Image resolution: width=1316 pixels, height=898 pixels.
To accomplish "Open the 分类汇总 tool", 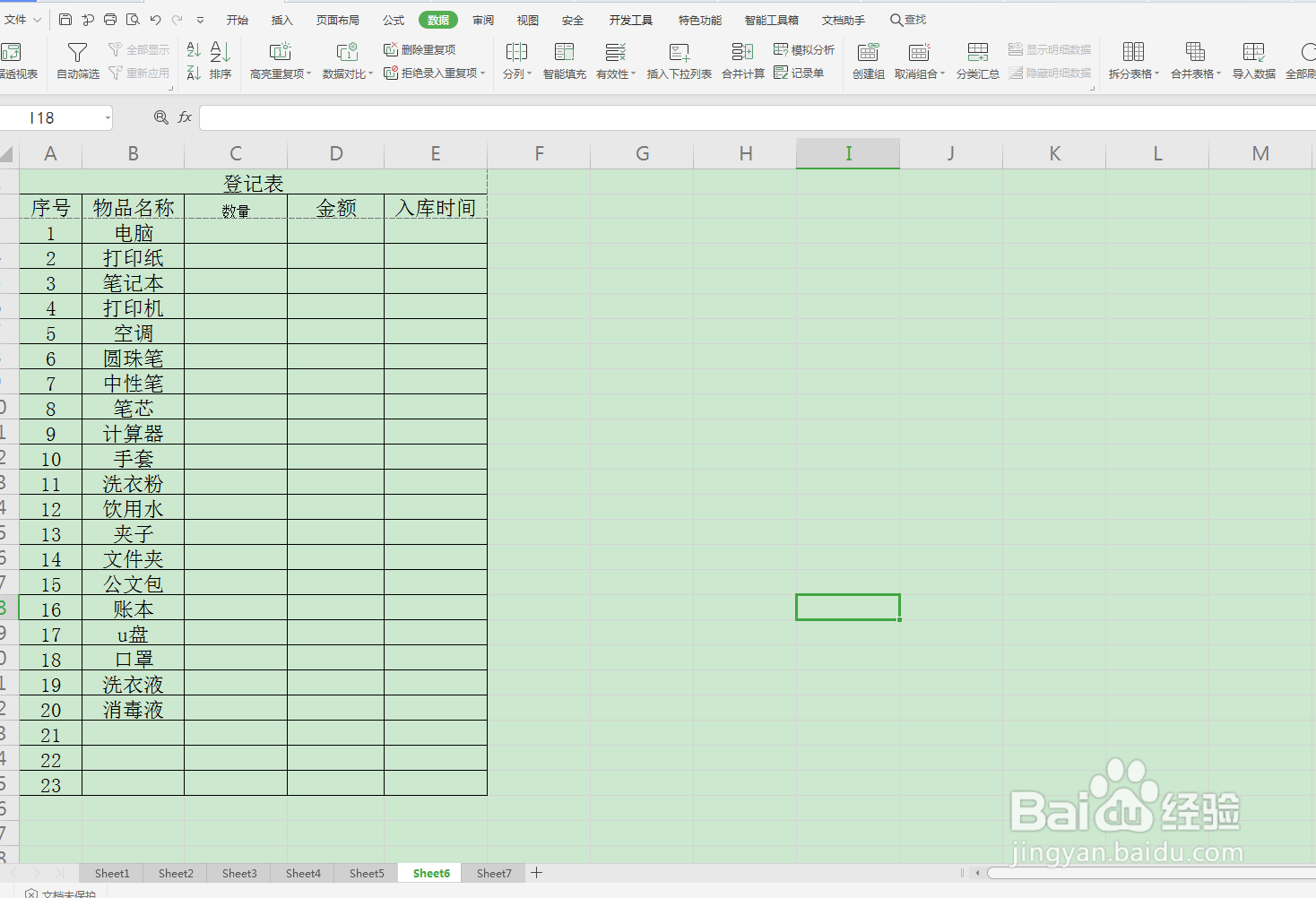I will [x=977, y=61].
